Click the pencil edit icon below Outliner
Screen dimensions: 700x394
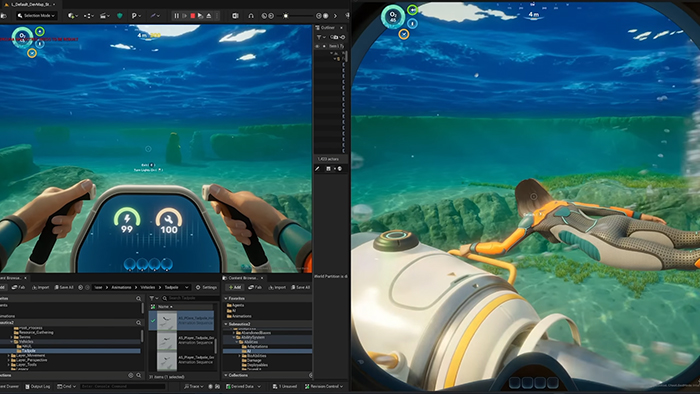(x=317, y=169)
